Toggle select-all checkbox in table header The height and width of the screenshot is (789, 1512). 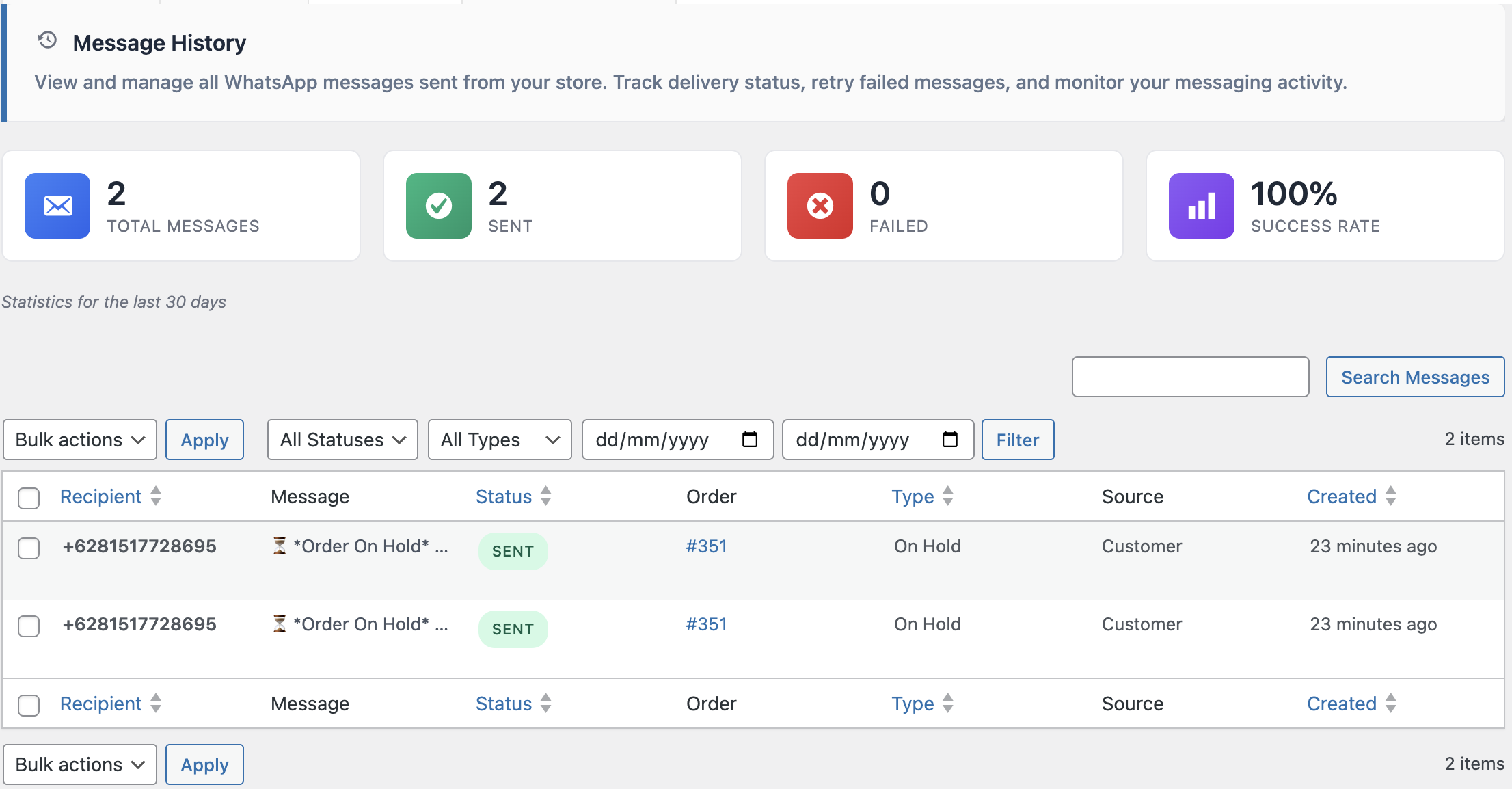click(29, 498)
